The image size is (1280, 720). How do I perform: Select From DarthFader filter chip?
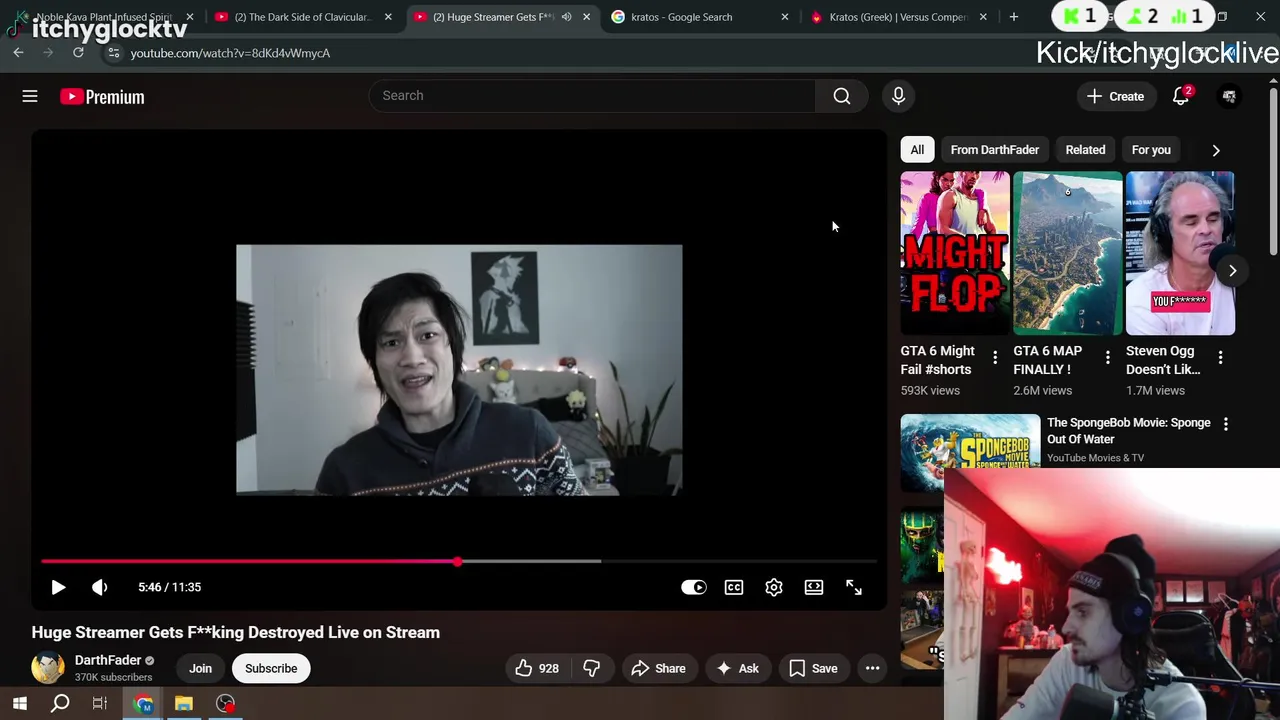pyautogui.click(x=994, y=150)
